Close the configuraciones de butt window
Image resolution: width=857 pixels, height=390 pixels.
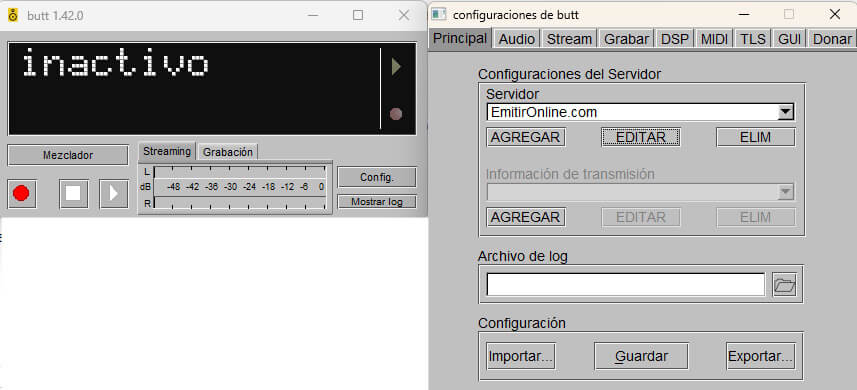pos(835,14)
